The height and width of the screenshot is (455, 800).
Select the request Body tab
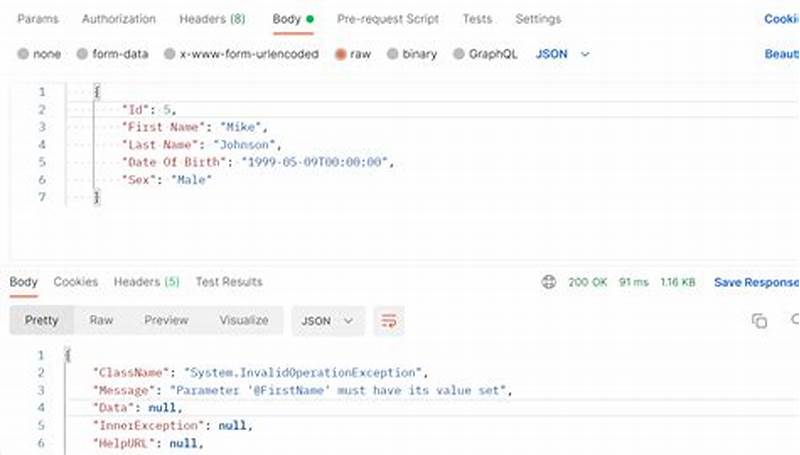(x=293, y=19)
